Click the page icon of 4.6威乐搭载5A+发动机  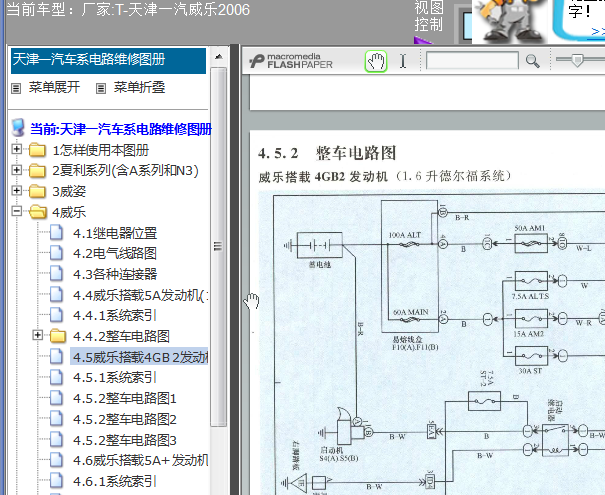click(x=56, y=460)
